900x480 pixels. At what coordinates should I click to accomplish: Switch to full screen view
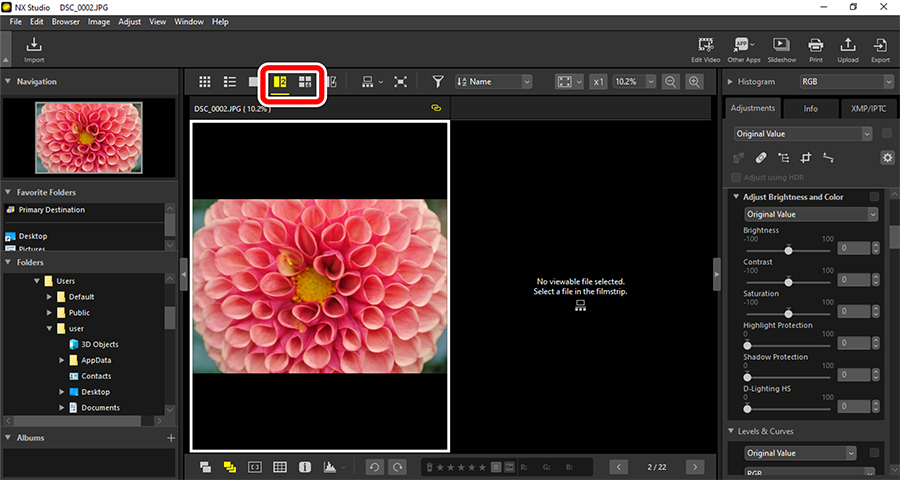(400, 82)
